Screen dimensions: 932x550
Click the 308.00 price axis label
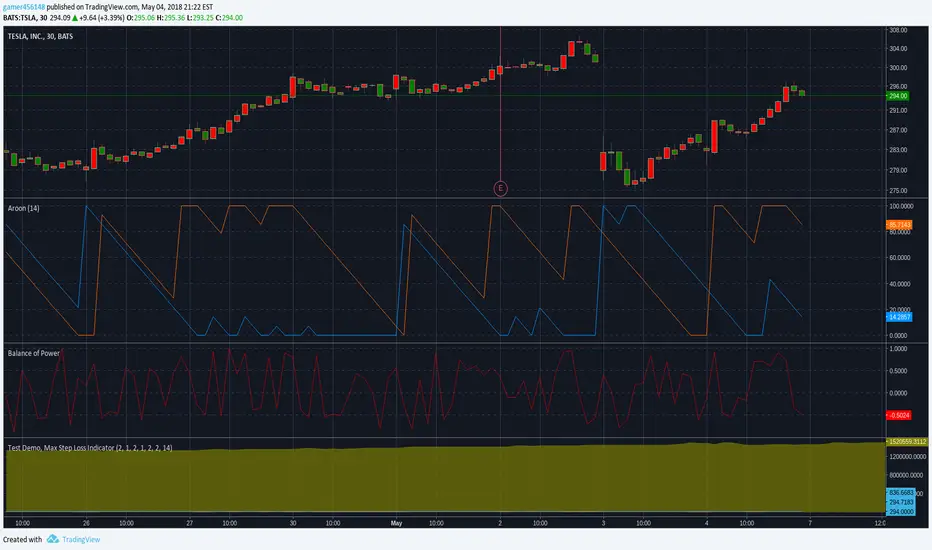pyautogui.click(x=898, y=30)
